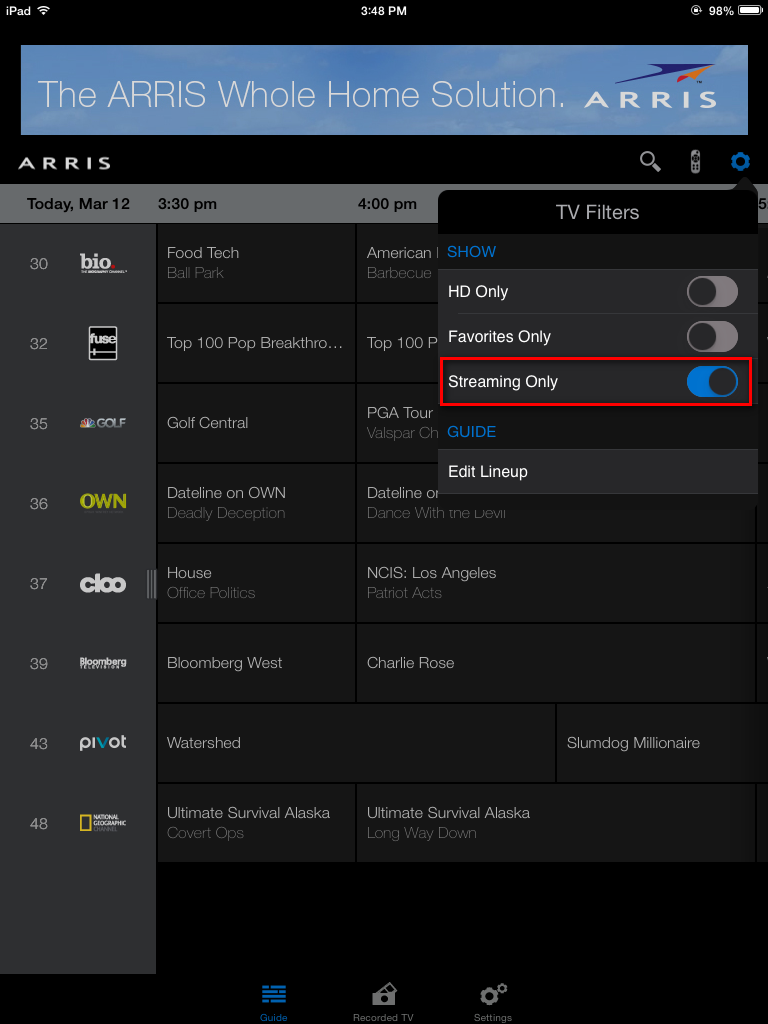Tap the 3:48 PM clock in status bar

tap(384, 10)
